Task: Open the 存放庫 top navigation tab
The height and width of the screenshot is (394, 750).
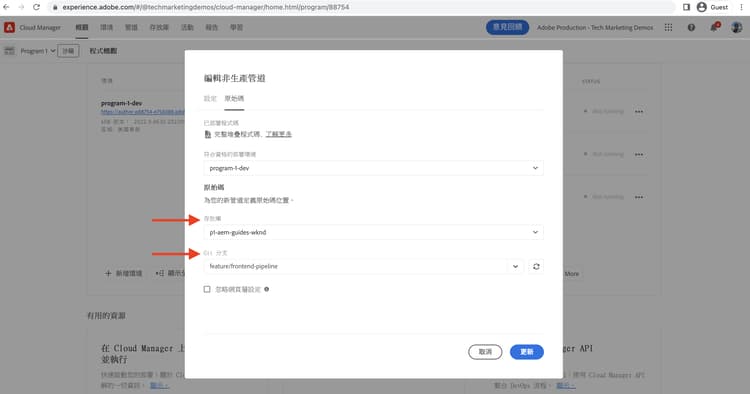Action: click(159, 27)
